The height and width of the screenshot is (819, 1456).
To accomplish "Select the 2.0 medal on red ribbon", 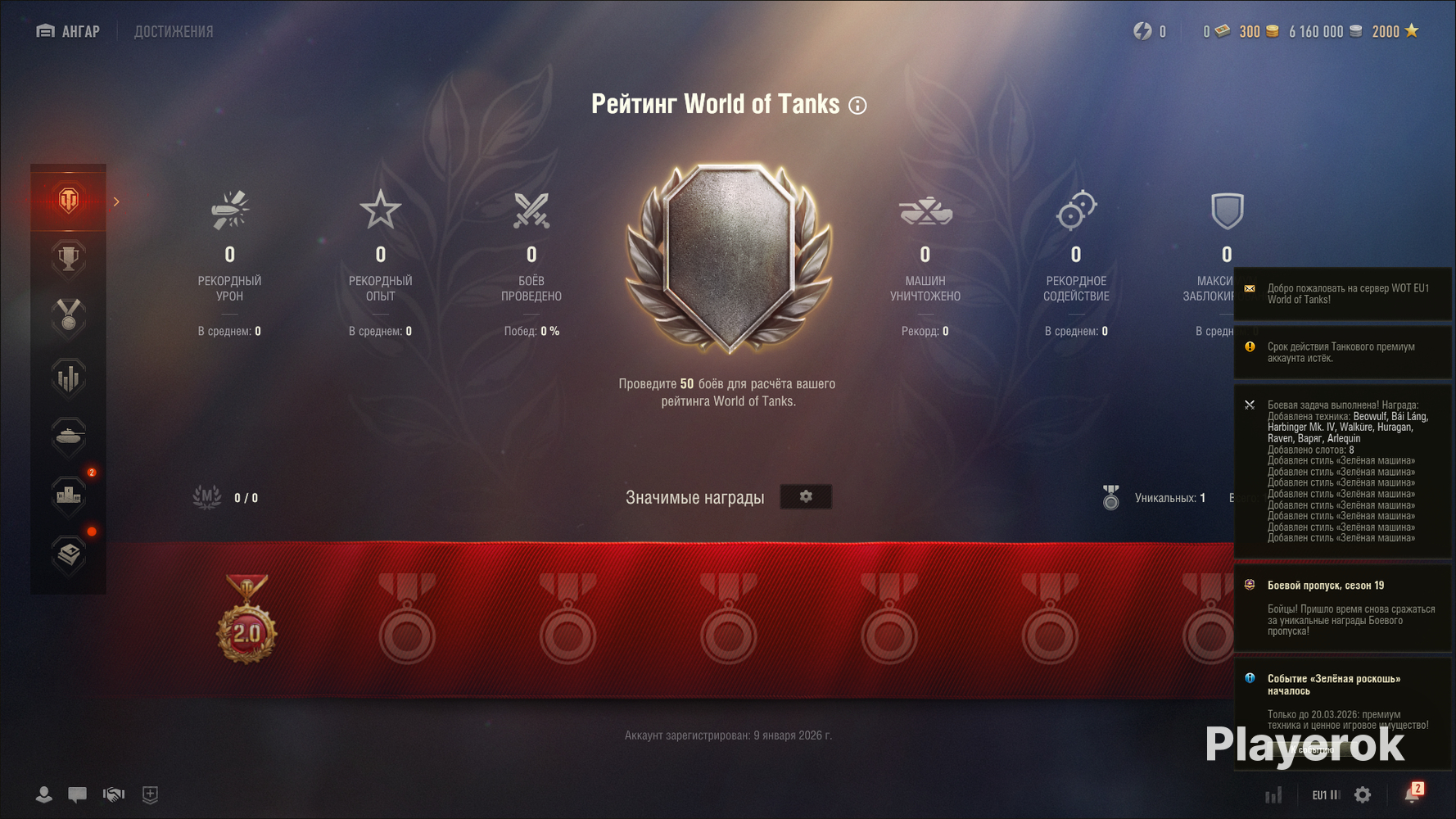I will pos(246,619).
